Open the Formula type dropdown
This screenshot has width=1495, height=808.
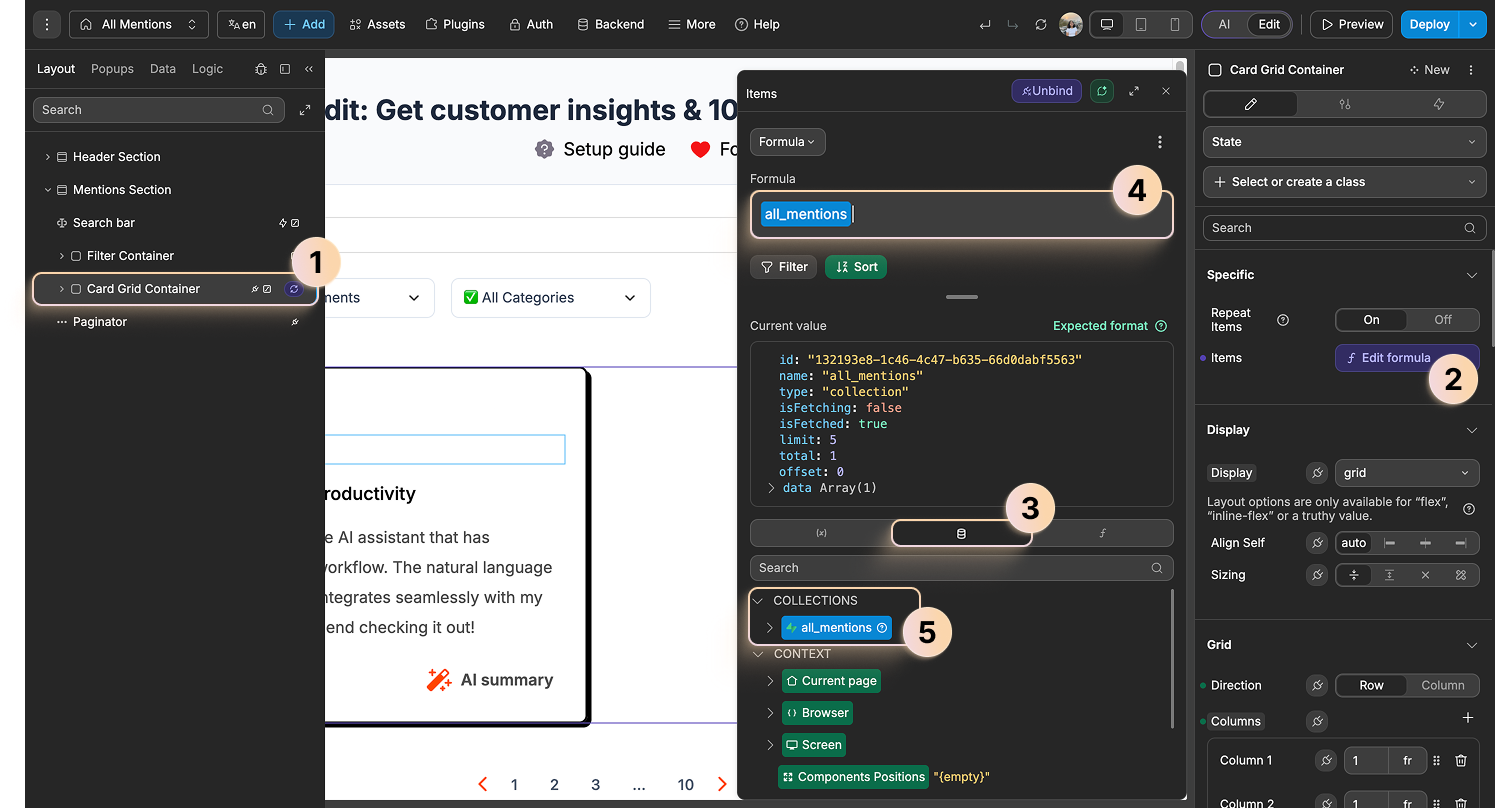pyautogui.click(x=788, y=142)
